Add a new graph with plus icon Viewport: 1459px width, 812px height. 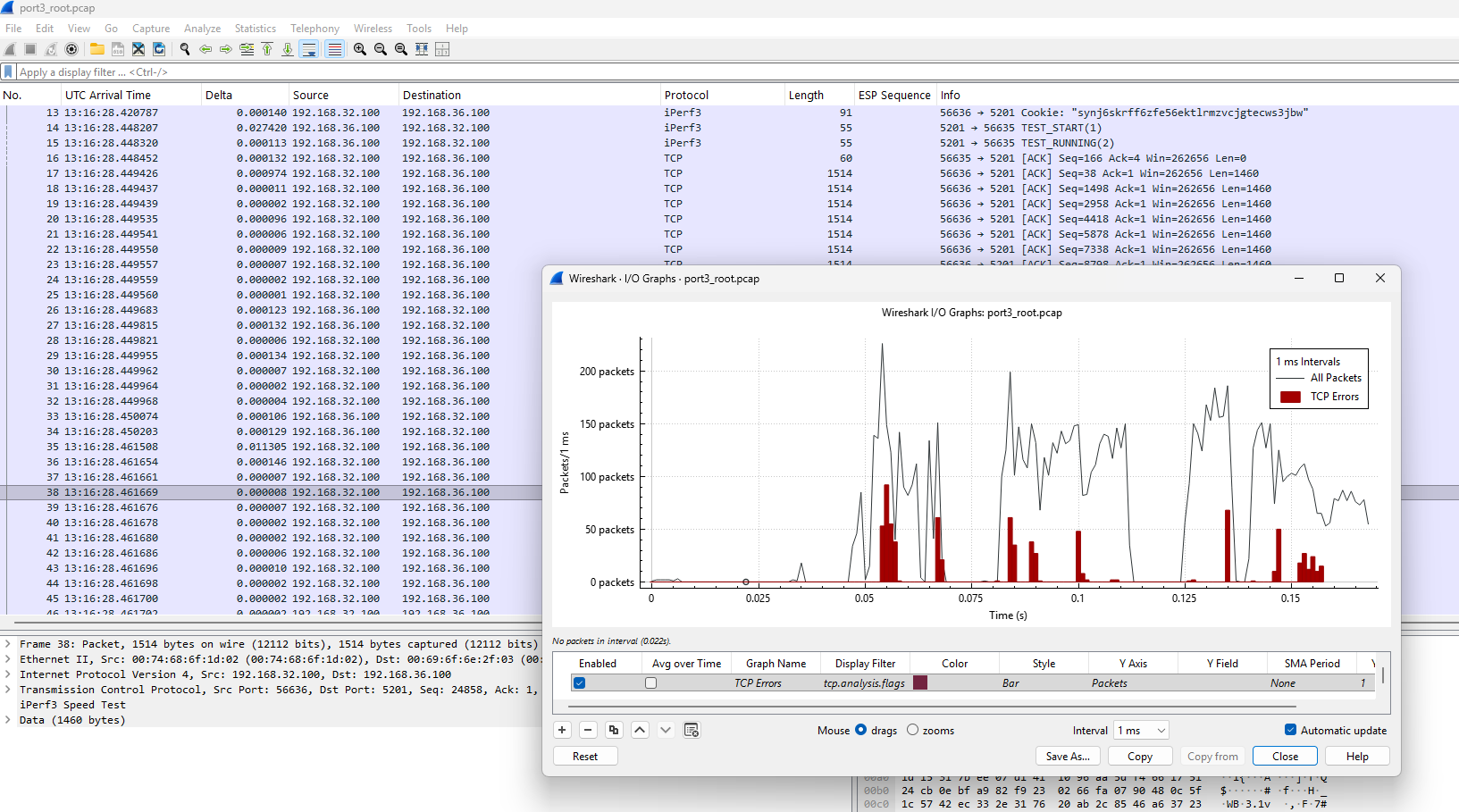[x=562, y=730]
